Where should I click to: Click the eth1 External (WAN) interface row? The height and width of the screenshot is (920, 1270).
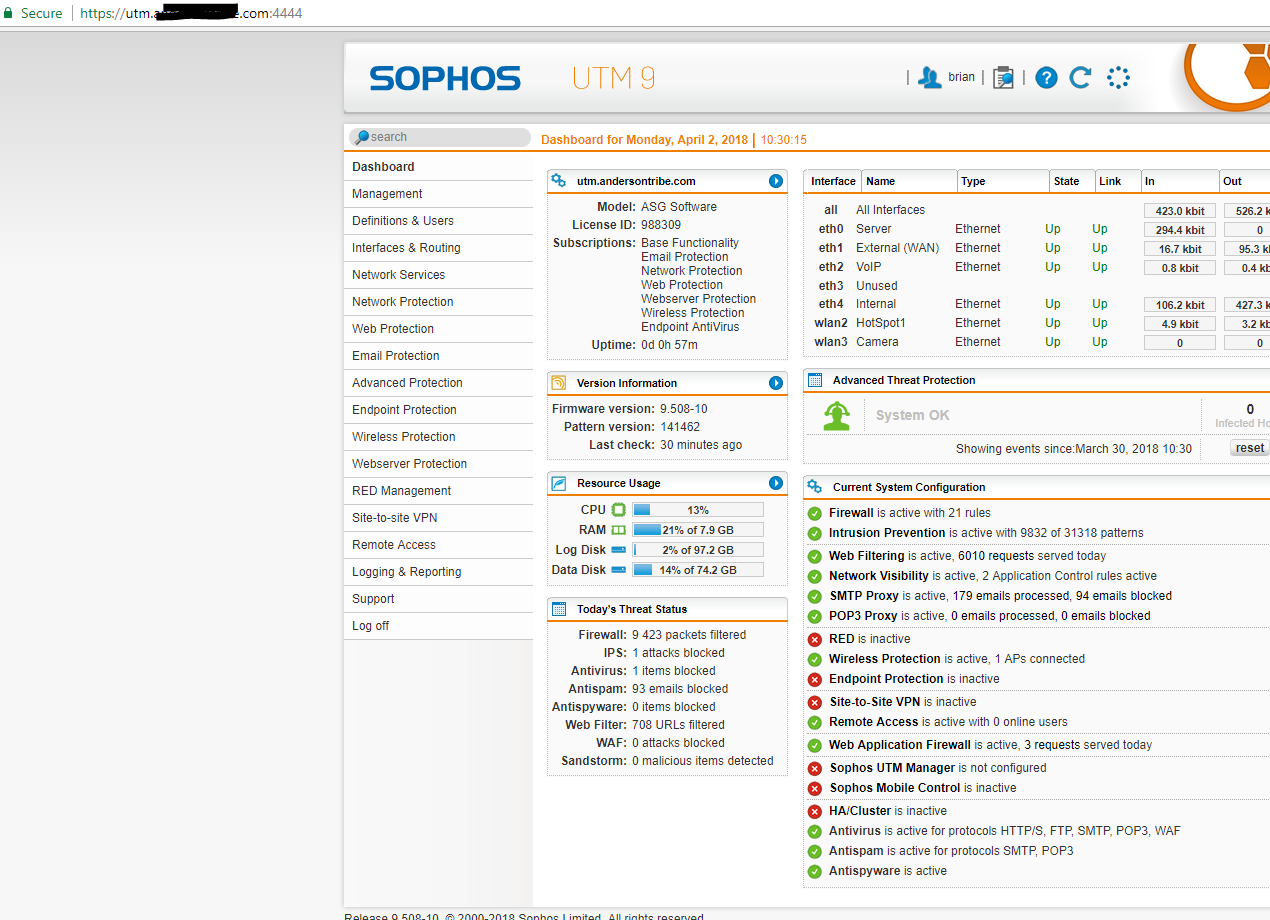(1037, 248)
